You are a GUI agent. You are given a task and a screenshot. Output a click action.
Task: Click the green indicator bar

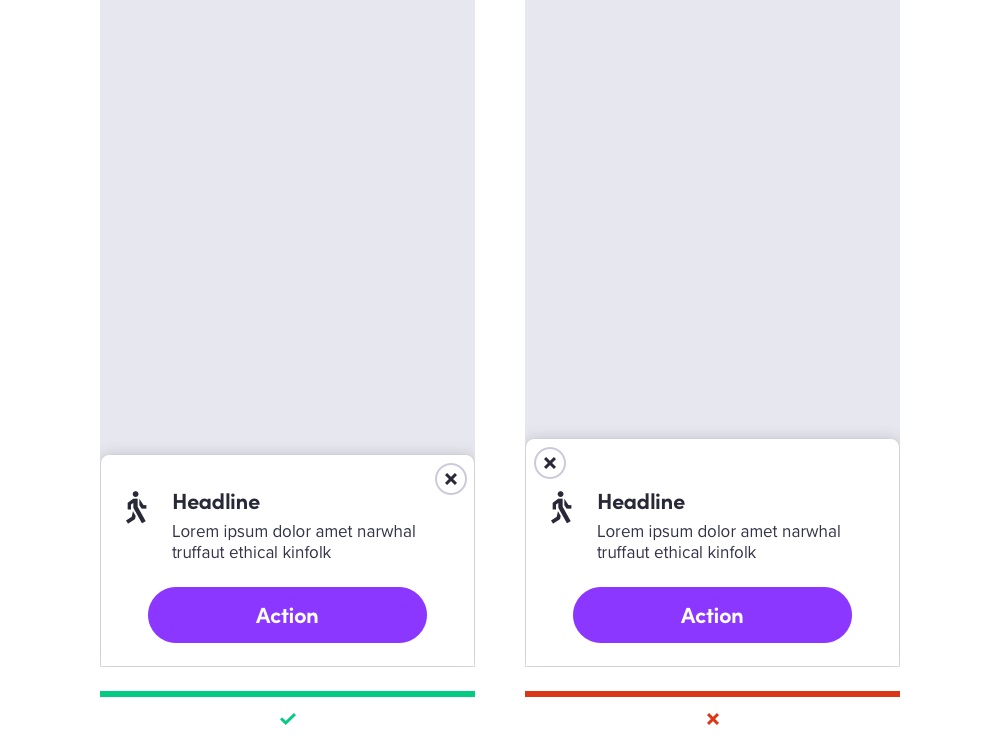(x=287, y=694)
